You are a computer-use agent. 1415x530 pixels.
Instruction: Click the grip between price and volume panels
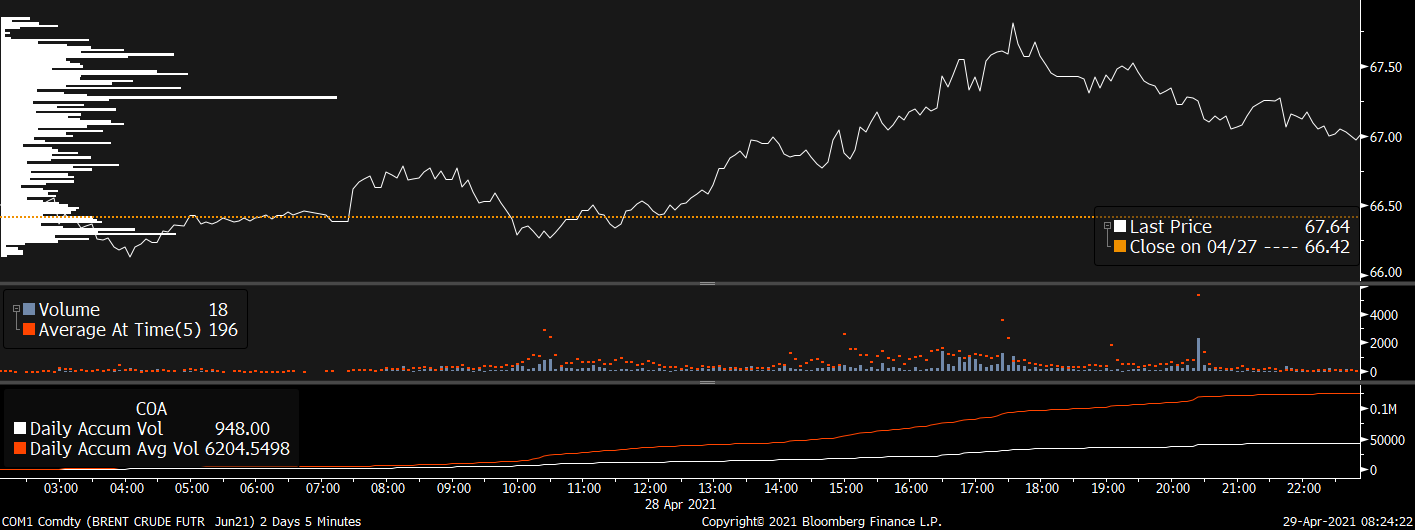click(x=707, y=284)
